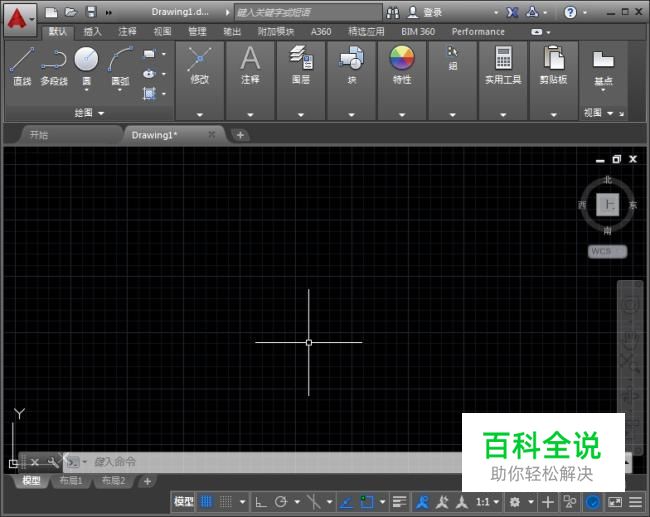Open the Annotation (注释) text tool

point(250,65)
